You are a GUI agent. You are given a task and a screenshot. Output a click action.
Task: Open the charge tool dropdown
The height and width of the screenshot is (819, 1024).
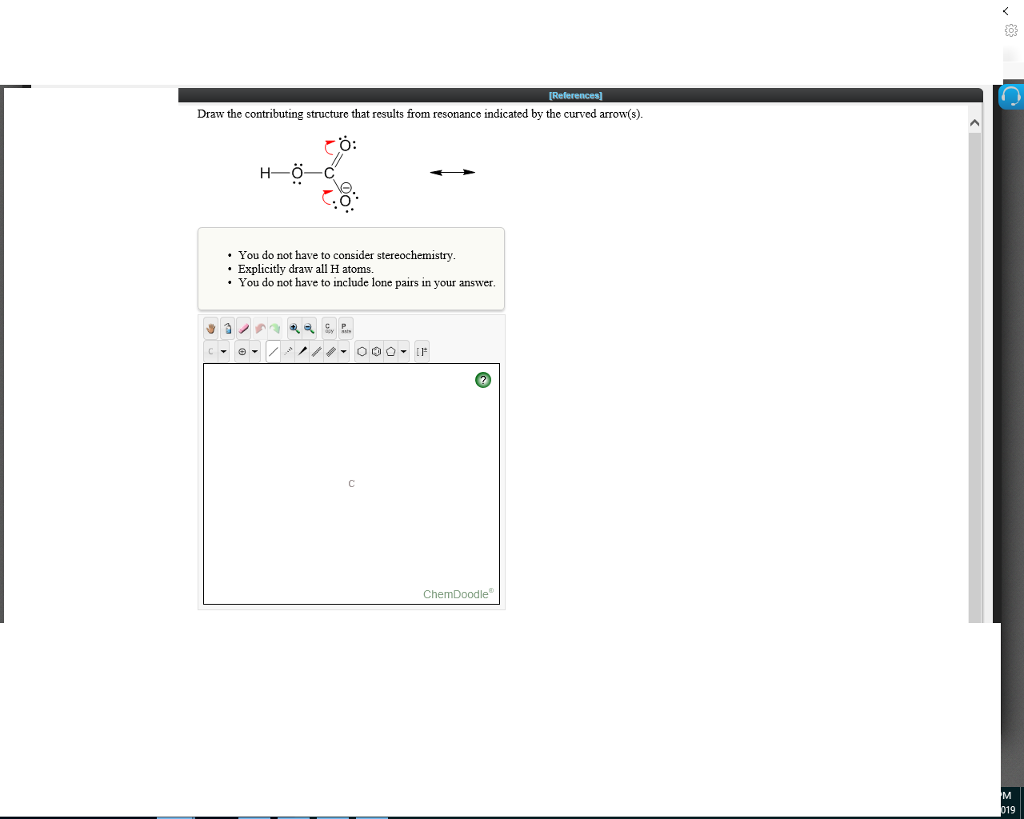click(x=254, y=350)
